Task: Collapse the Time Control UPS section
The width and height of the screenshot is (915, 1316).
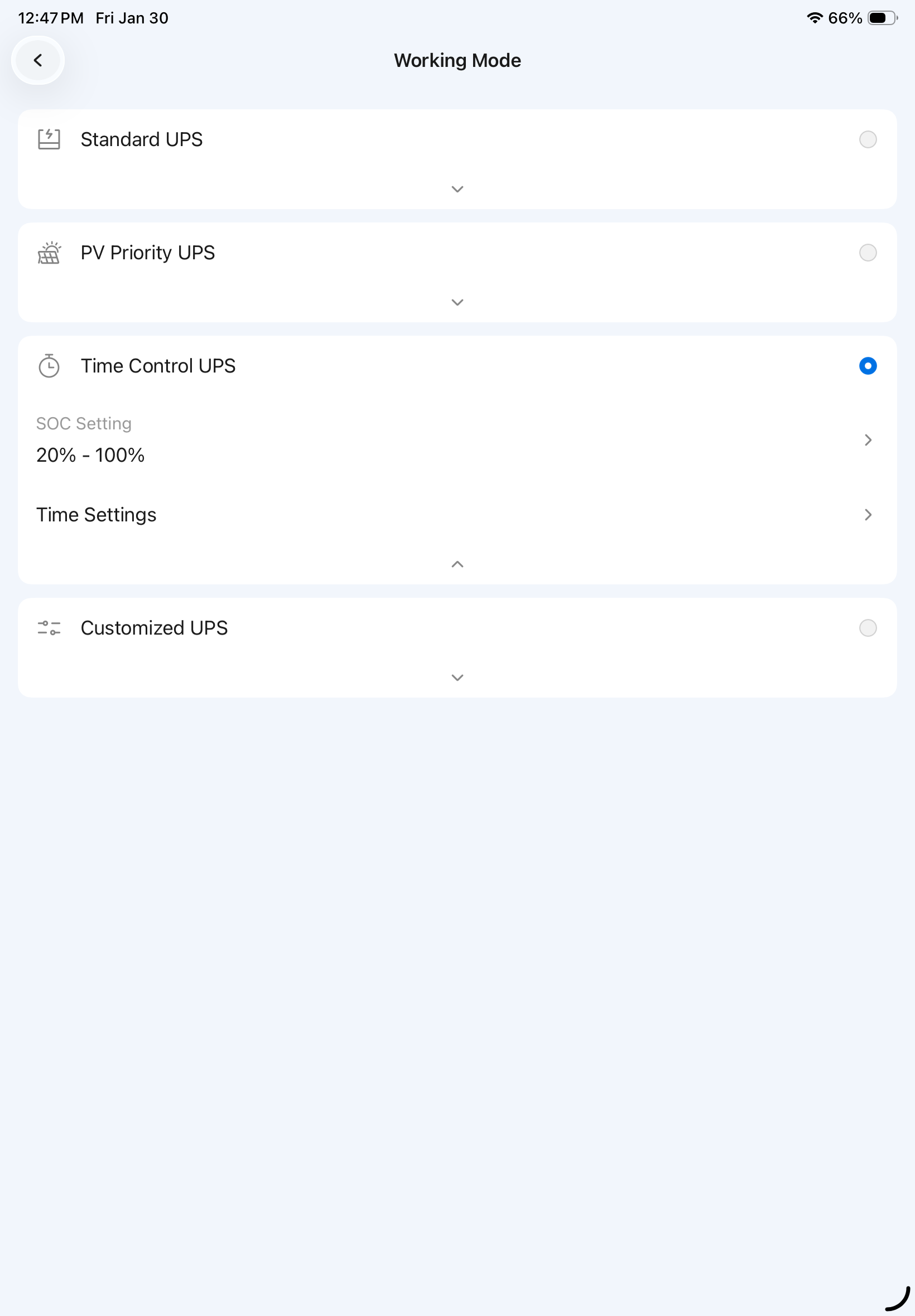Action: 457,564
